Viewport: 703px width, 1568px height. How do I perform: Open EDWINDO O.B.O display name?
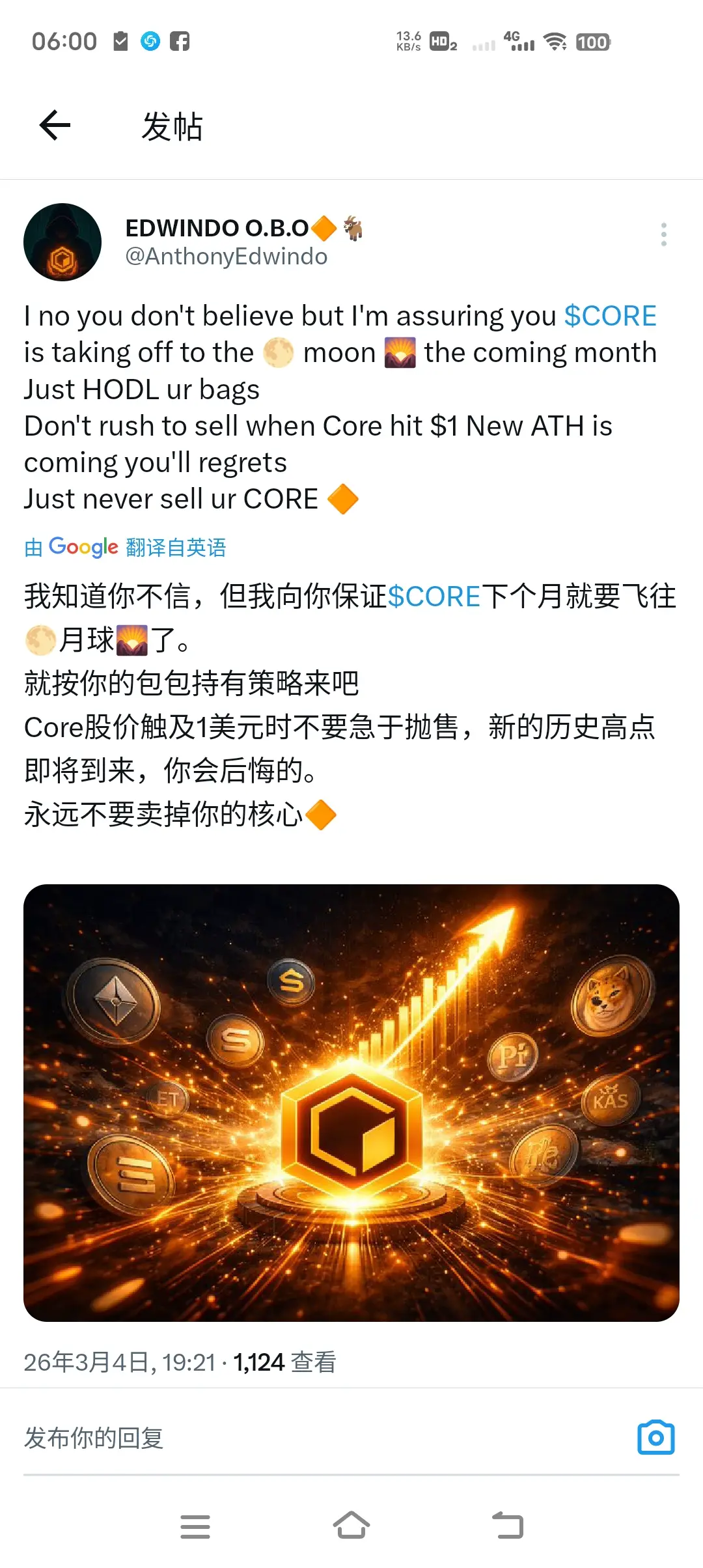click(x=217, y=228)
